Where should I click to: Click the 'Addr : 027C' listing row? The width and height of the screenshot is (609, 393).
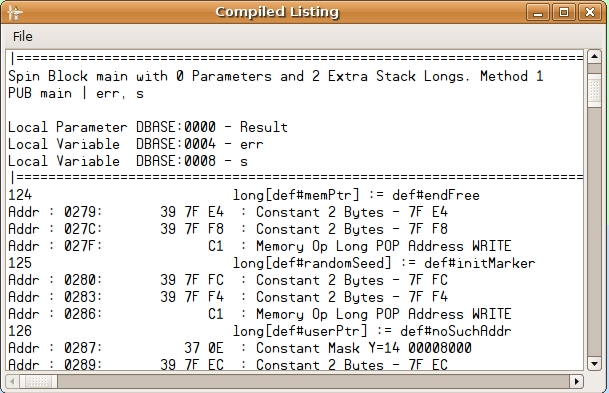[x=228, y=229]
